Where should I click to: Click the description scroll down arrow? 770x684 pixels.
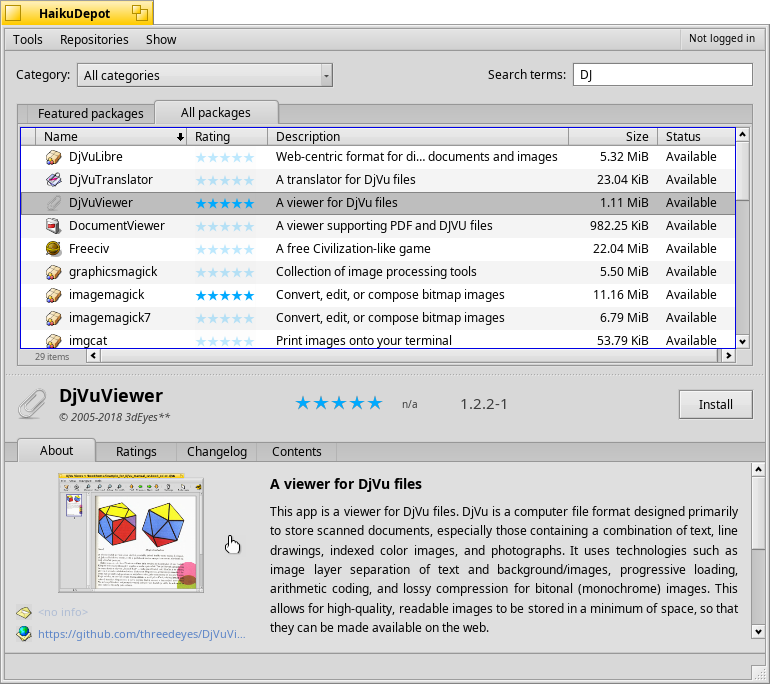pos(758,632)
